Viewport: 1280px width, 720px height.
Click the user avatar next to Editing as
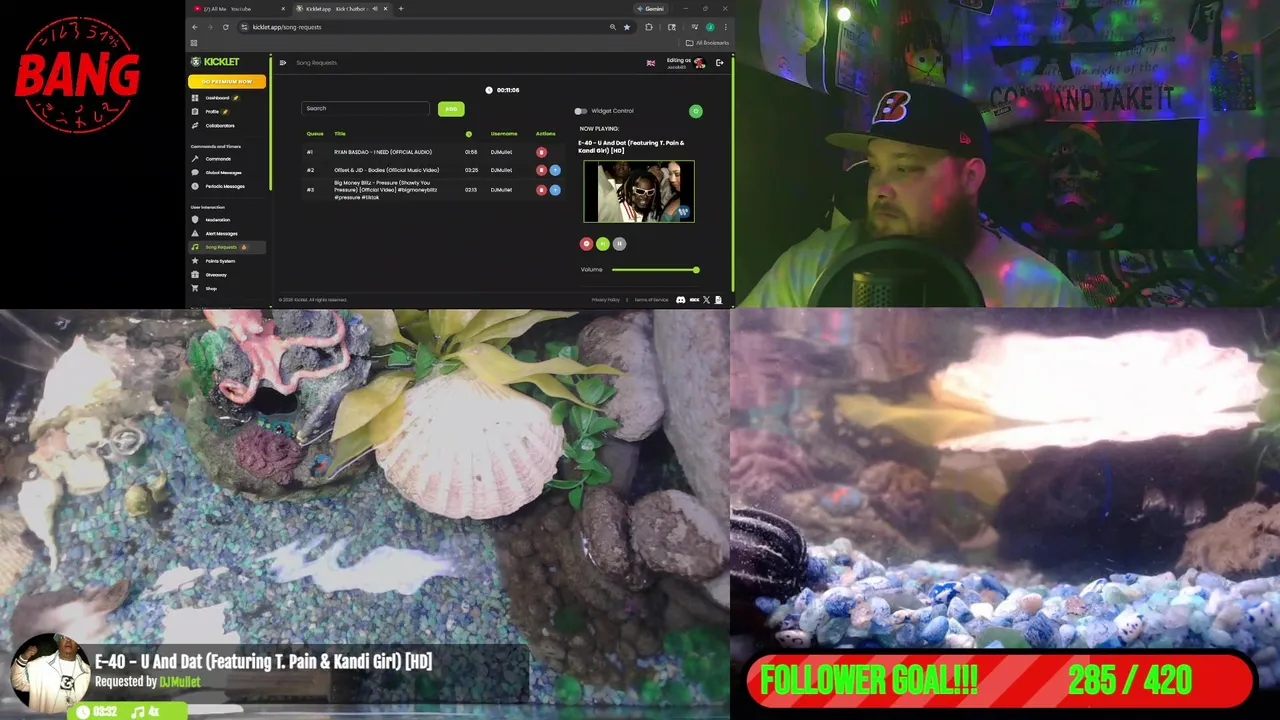[700, 63]
